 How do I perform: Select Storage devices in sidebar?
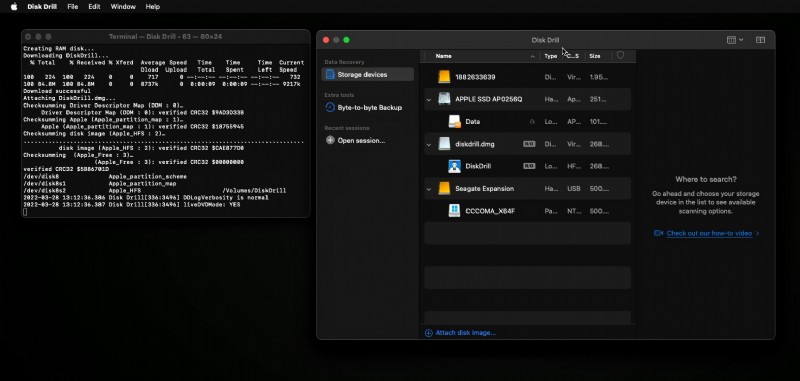pyautogui.click(x=367, y=74)
